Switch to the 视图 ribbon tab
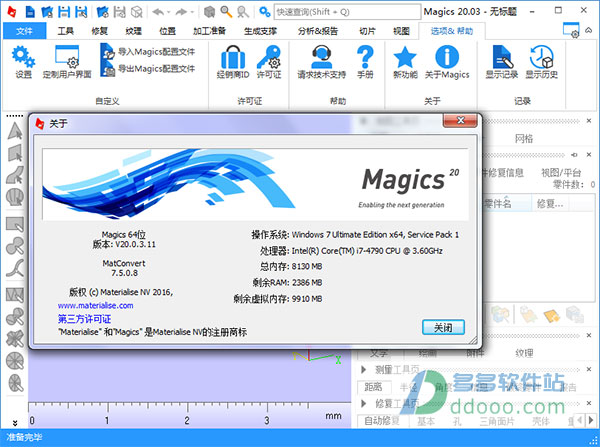 coord(401,31)
